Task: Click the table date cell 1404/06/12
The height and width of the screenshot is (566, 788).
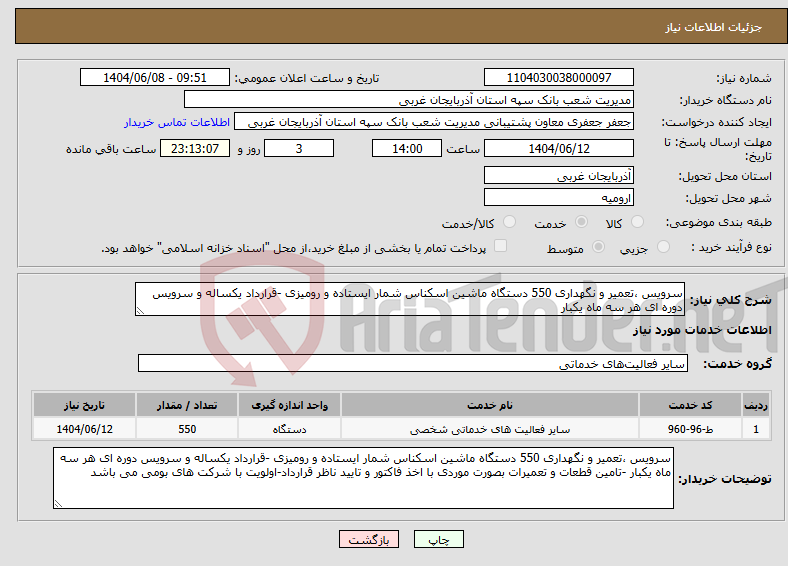Action: coord(84,429)
